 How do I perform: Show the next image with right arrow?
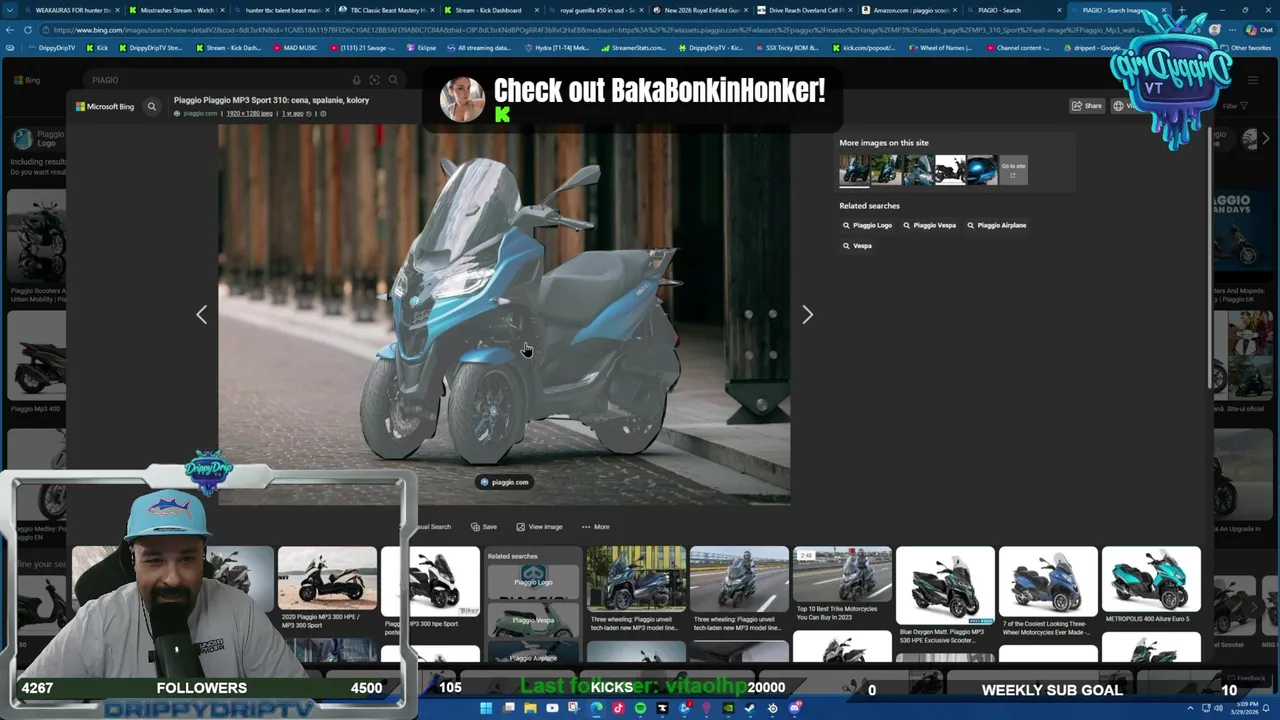[x=807, y=315]
